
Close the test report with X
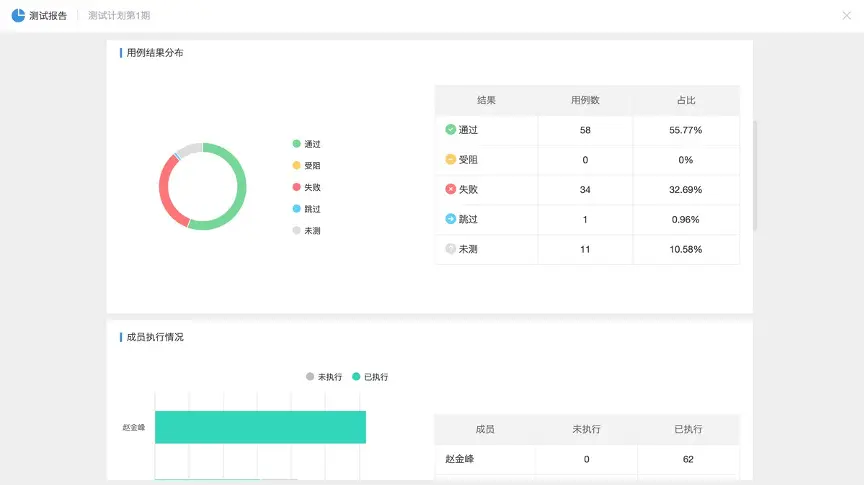click(x=846, y=15)
